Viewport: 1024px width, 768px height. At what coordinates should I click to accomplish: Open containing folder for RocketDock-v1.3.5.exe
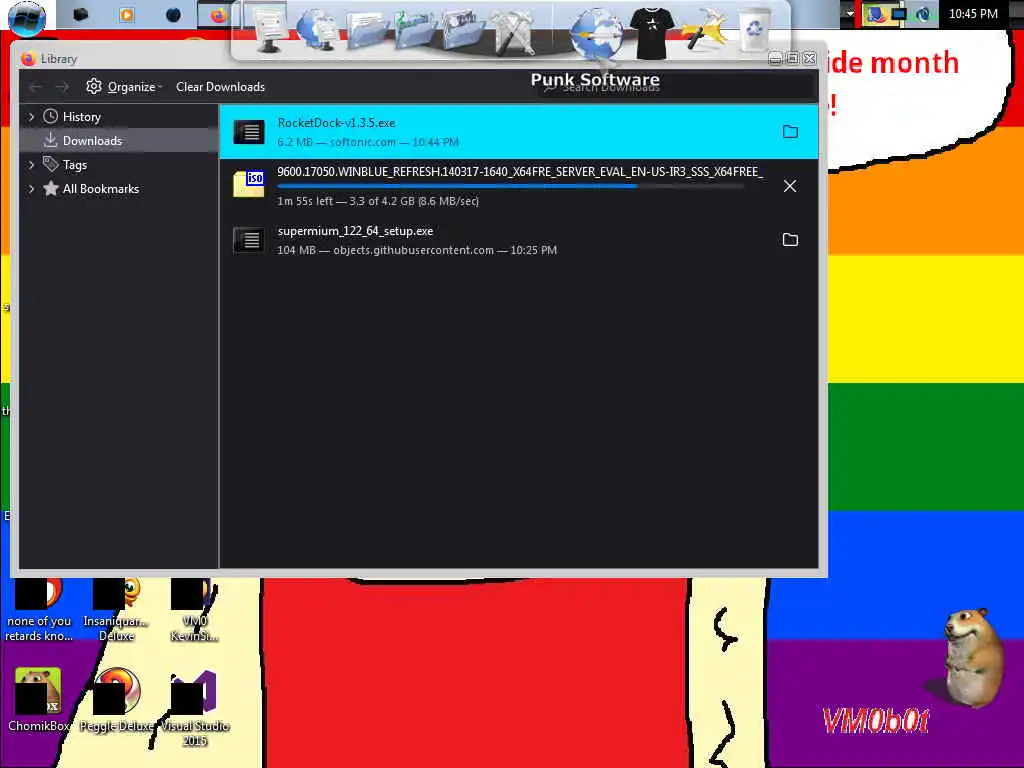[x=790, y=132]
